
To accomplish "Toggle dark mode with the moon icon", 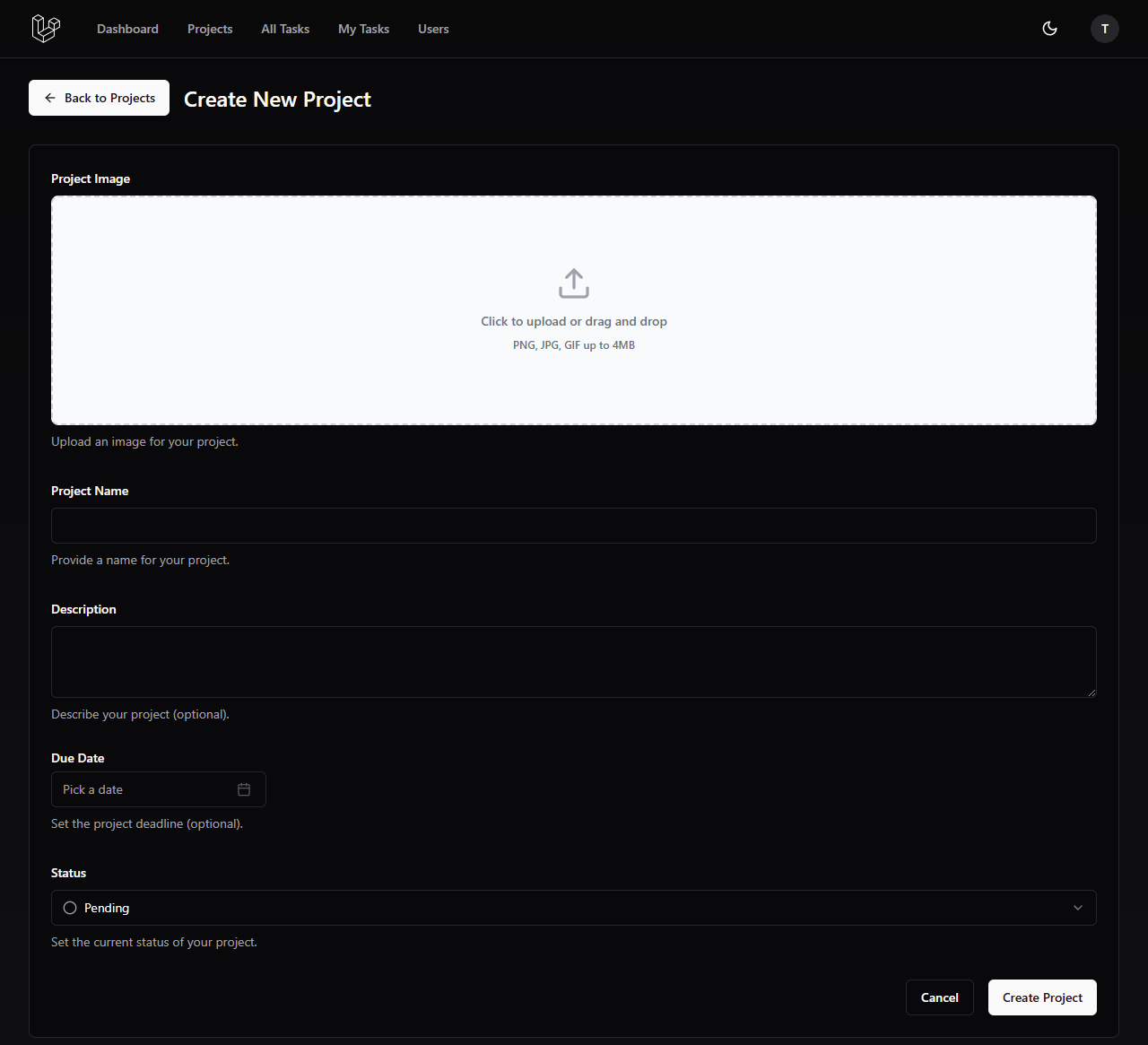I will click(1049, 29).
